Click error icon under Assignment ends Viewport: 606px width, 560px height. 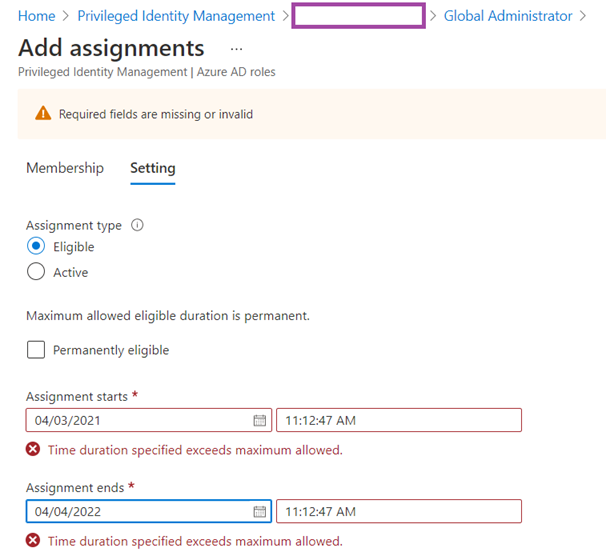[x=33, y=540]
